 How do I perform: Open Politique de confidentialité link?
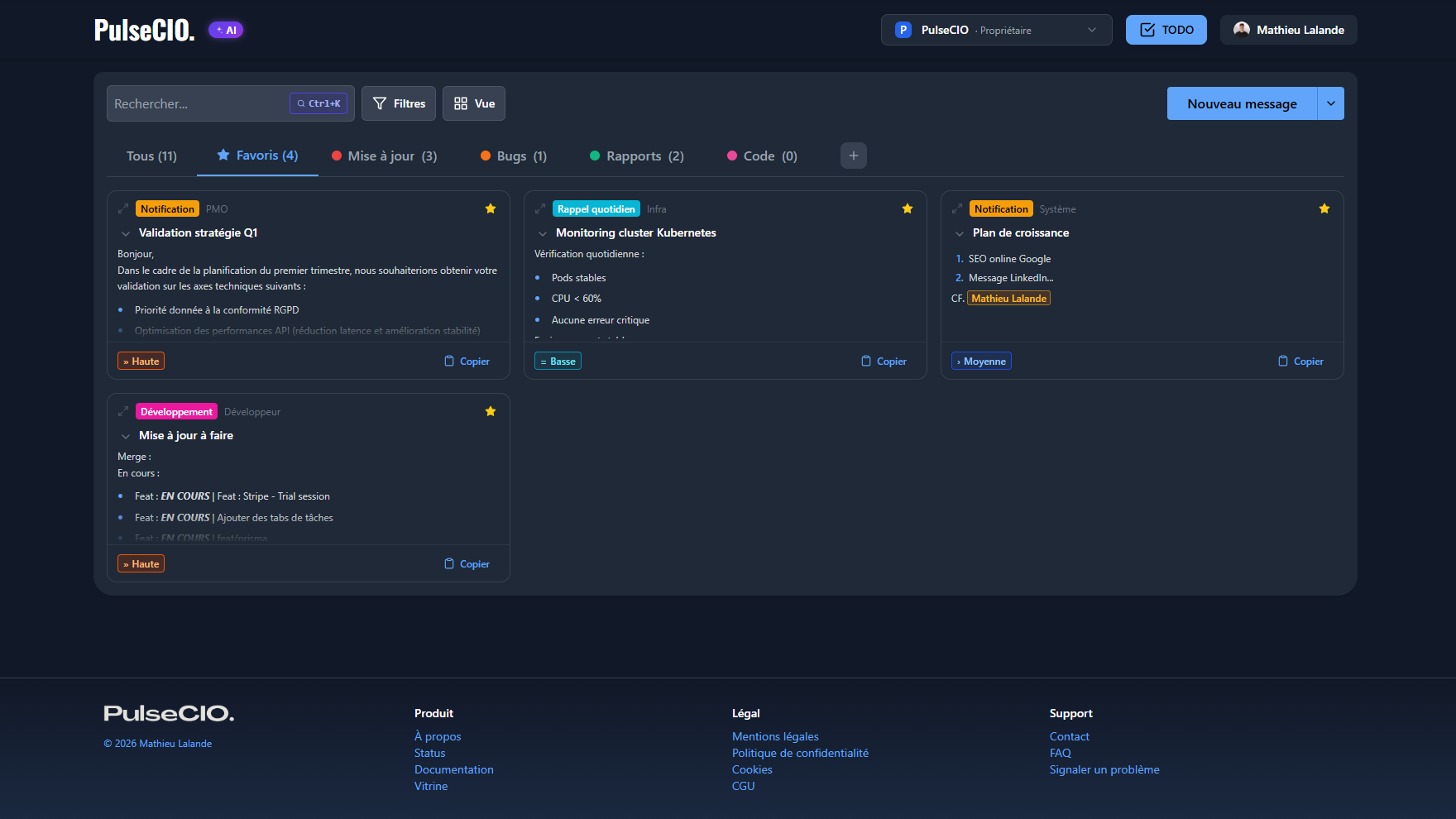click(800, 753)
